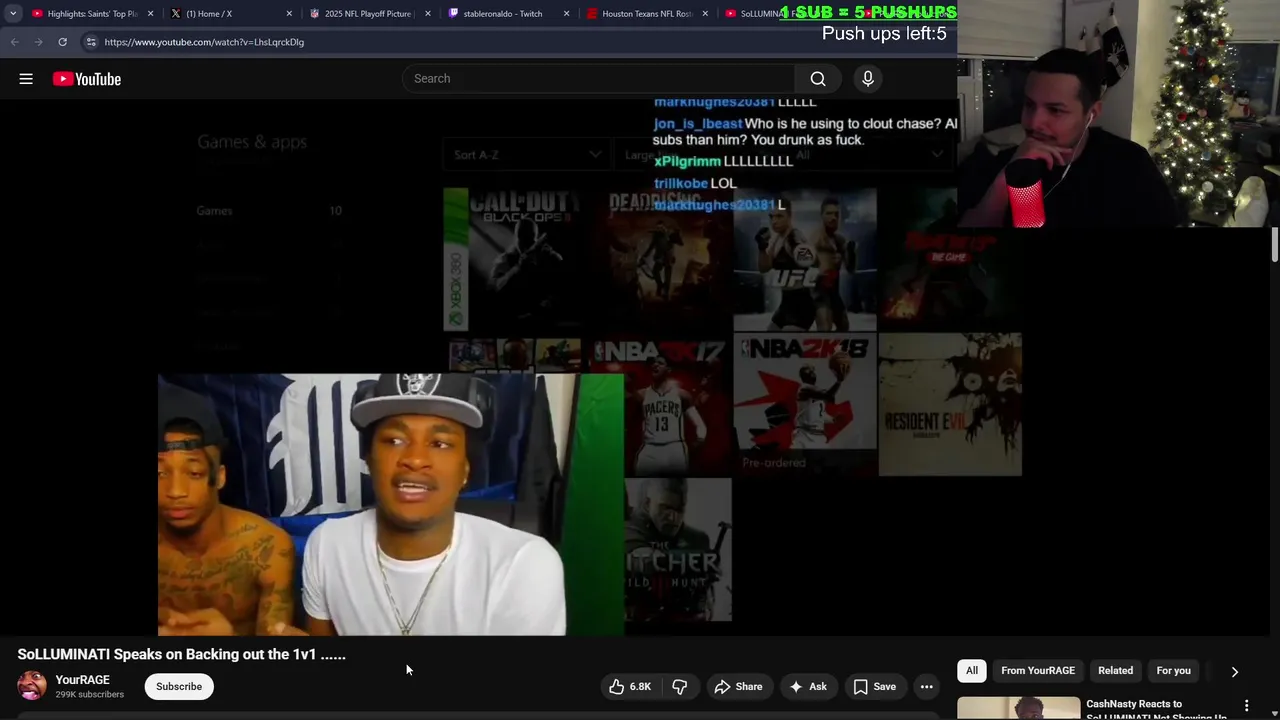The width and height of the screenshot is (1280, 720).
Task: Open the YouTube hamburger guide menu
Action: (x=26, y=79)
